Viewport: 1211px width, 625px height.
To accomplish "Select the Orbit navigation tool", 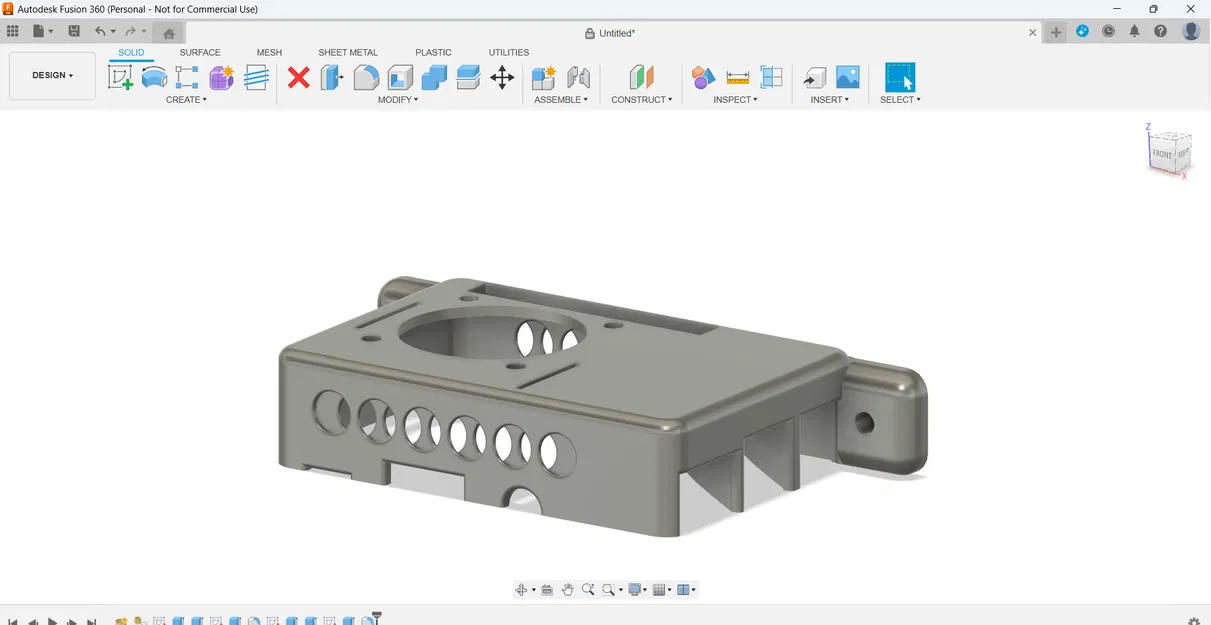I will [521, 590].
